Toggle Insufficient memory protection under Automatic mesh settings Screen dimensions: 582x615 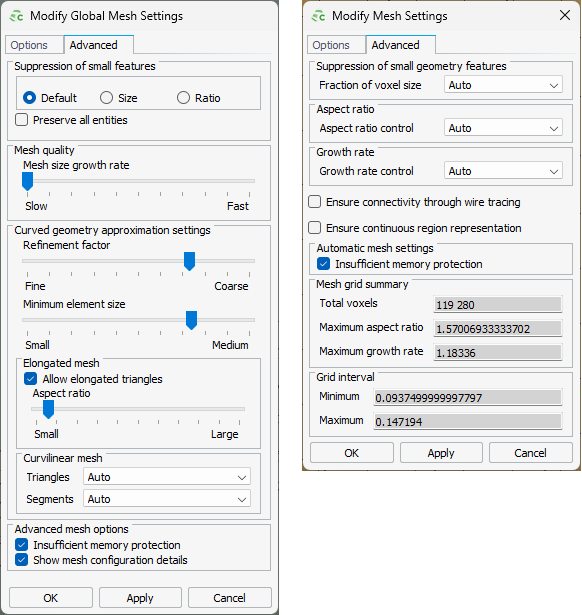[x=324, y=264]
